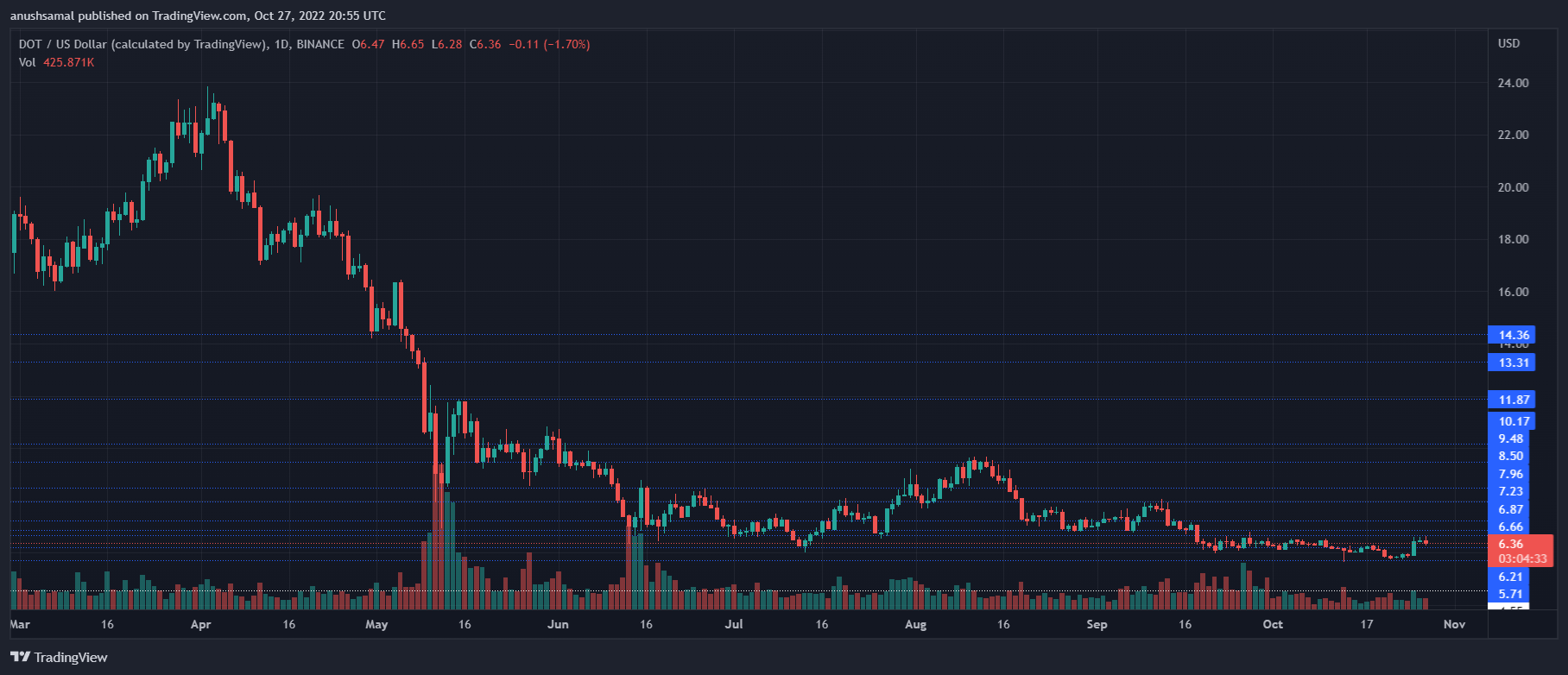Click the TradingView logo icon
1568x675 pixels.
pos(20,657)
